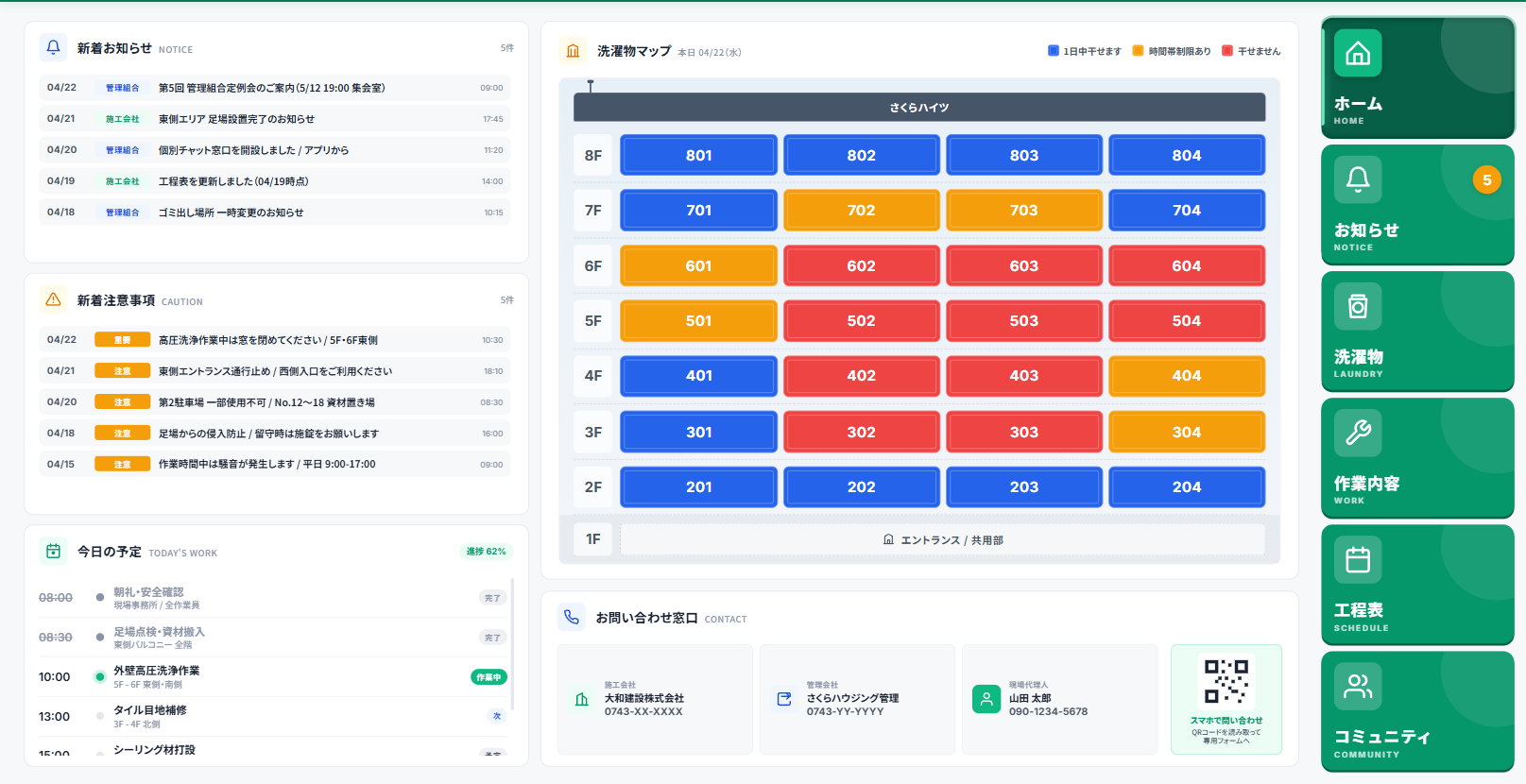Open the 足場点検・資材搬入 schedule entry
The image size is (1526, 784).
(x=273, y=638)
